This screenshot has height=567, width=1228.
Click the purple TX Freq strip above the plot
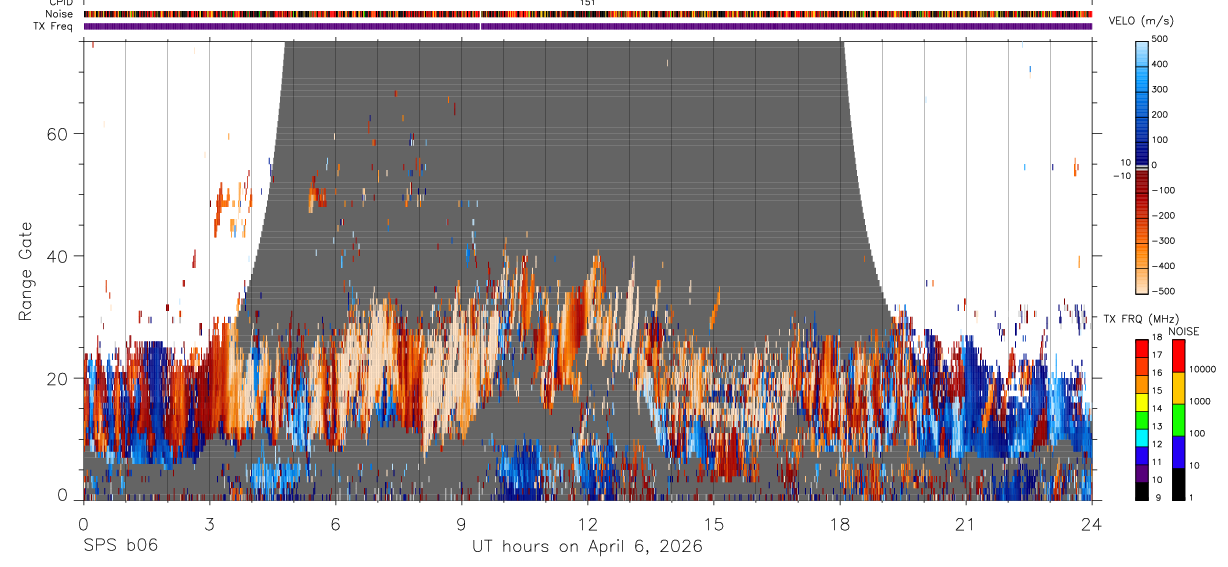pos(588,26)
